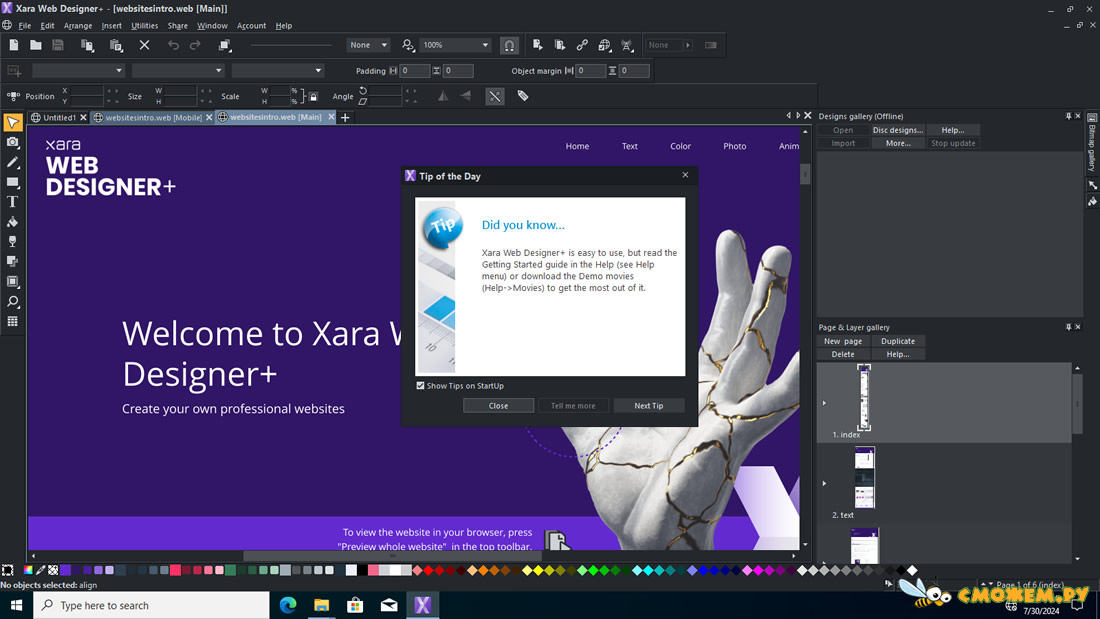Click the Next Tip button
Image resolution: width=1100 pixels, height=619 pixels.
pyautogui.click(x=648, y=406)
